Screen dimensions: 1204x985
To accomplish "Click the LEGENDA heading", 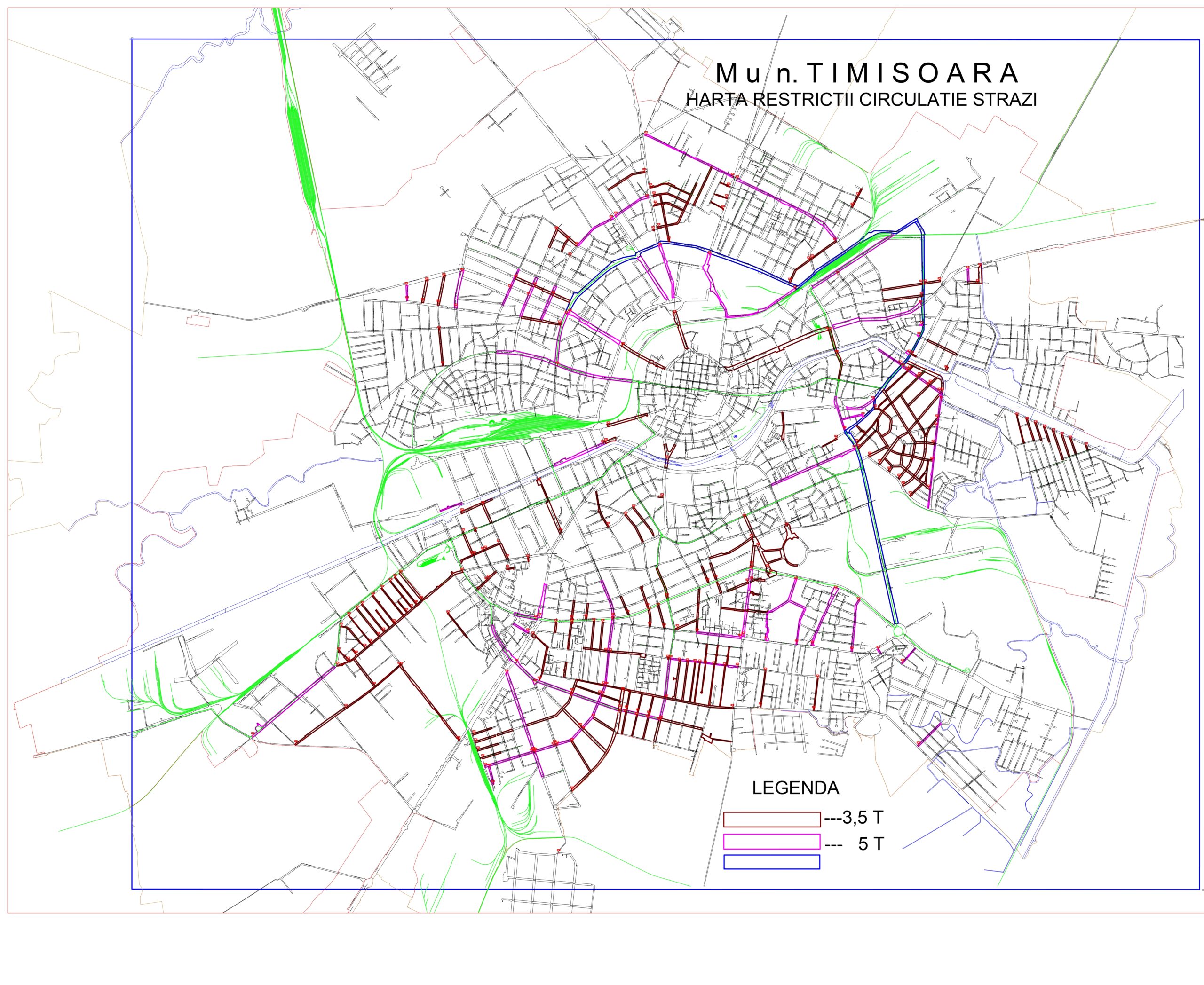I will (x=795, y=788).
